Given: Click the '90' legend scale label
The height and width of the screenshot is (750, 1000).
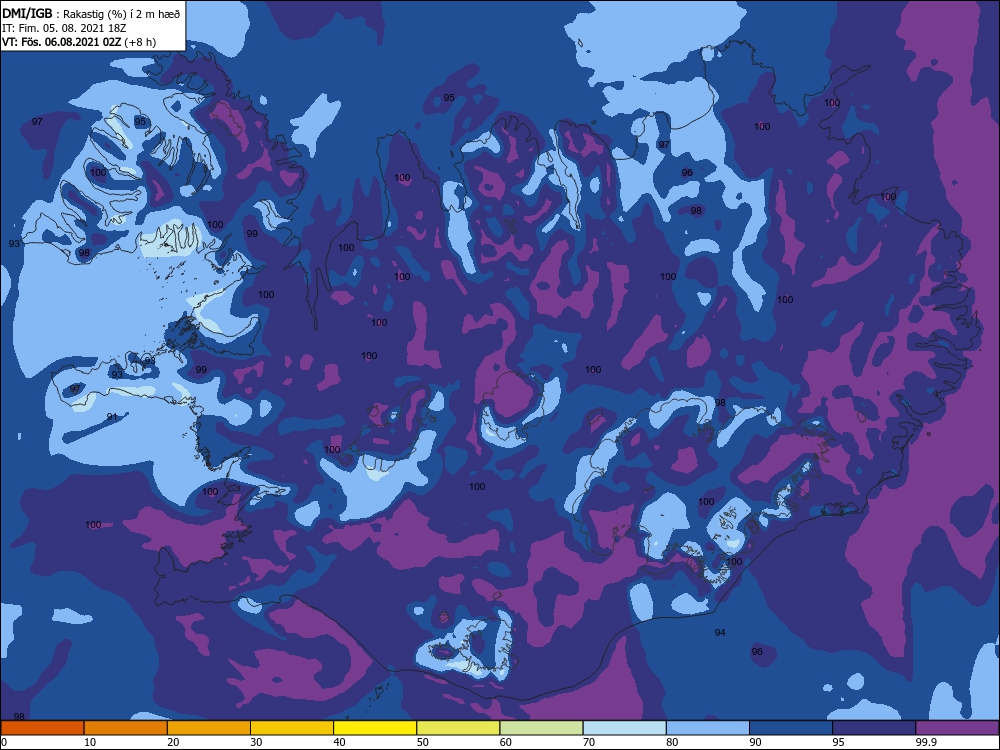Looking at the screenshot, I should 755,742.
